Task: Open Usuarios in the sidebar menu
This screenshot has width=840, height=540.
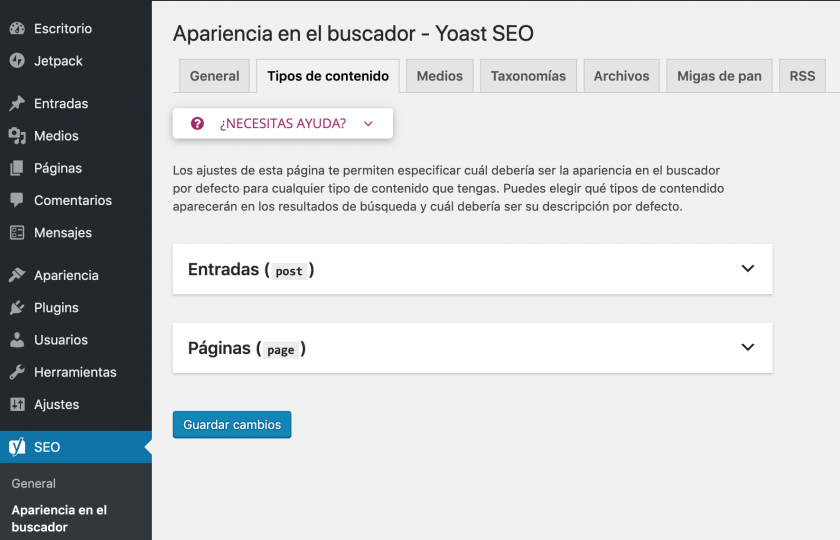Action: coord(60,340)
